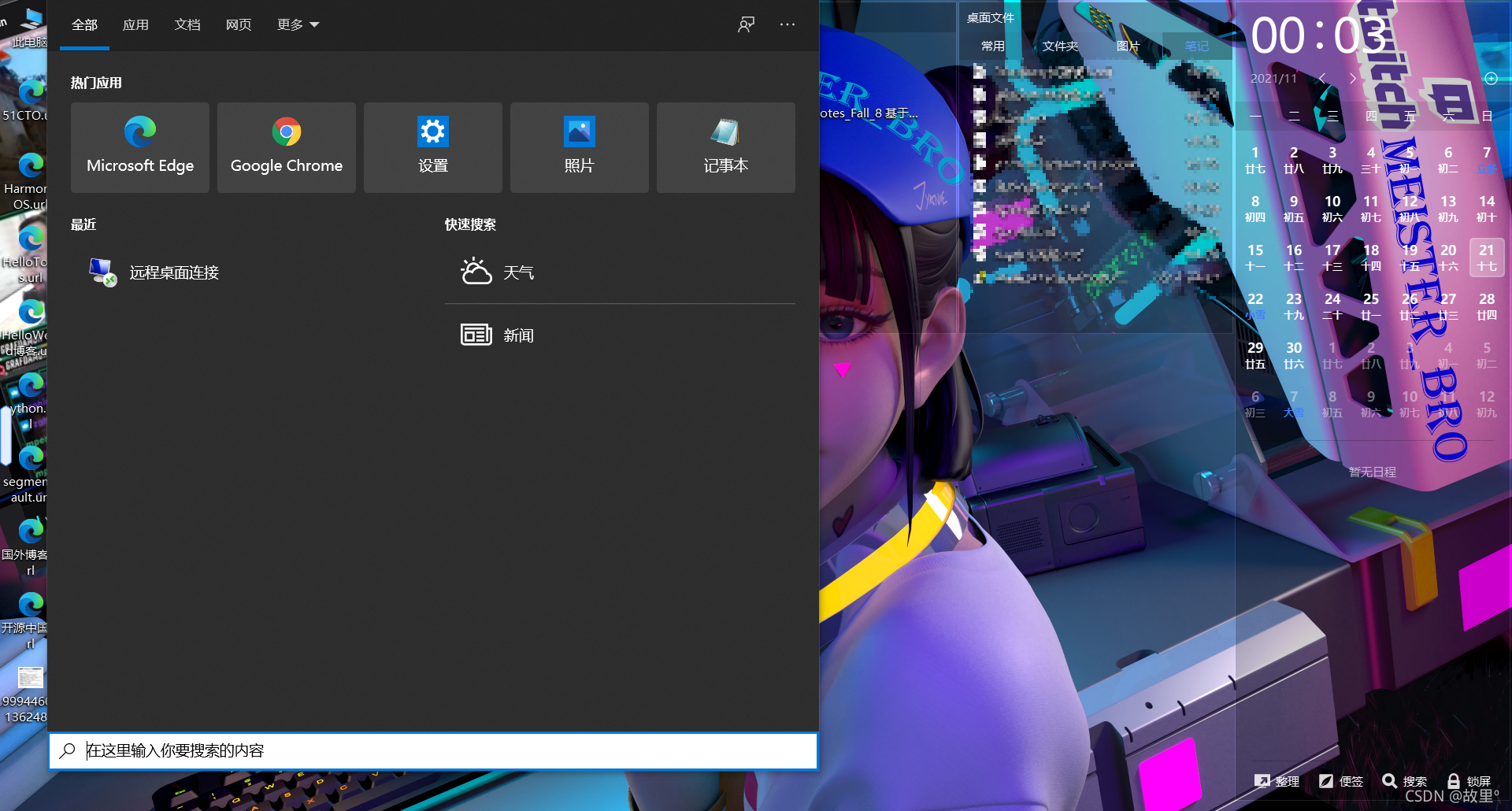Click the 00:03 clock display
Screen dimensions: 1512x811
[x=1318, y=36]
